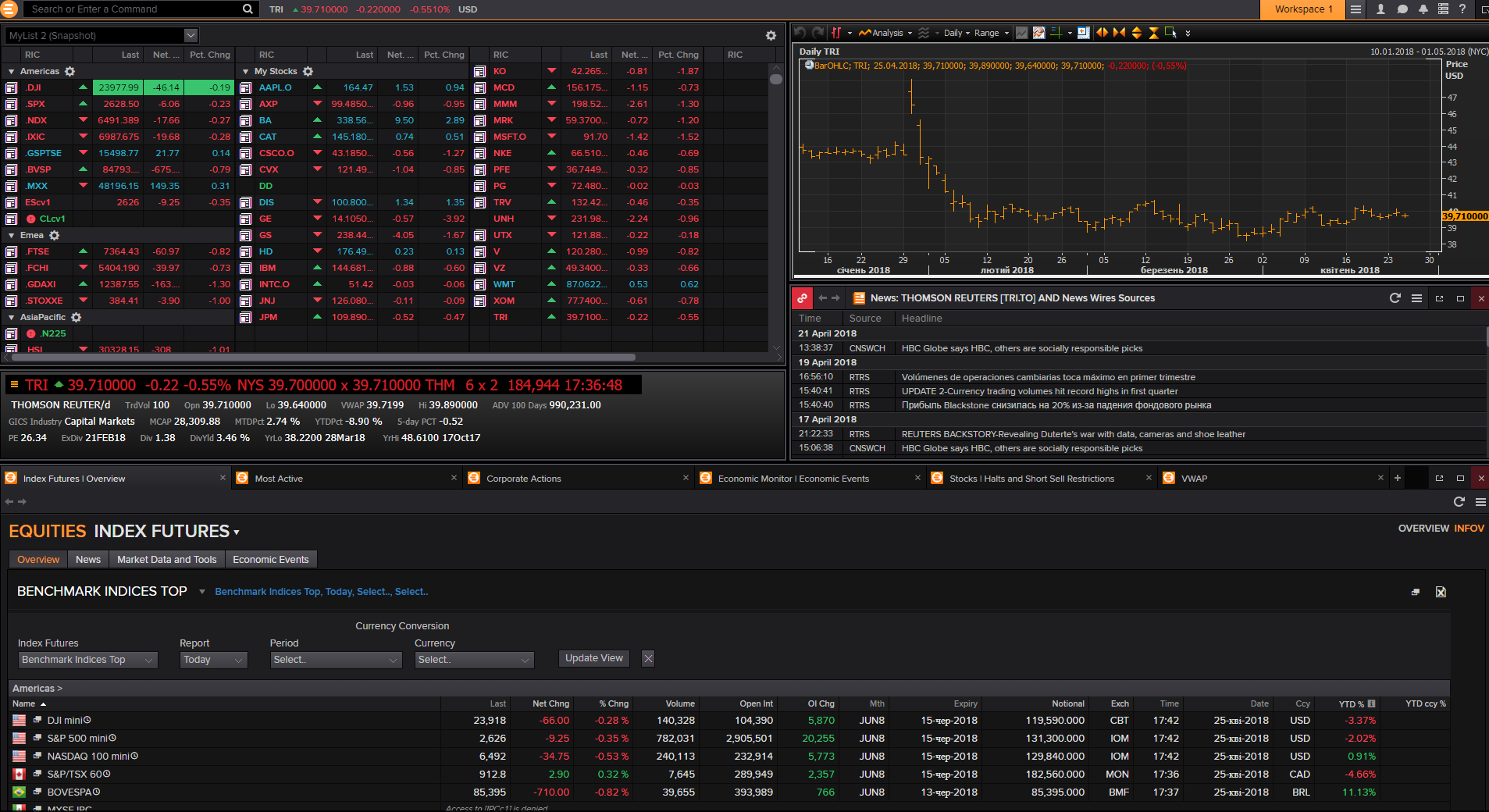The height and width of the screenshot is (812, 1489).
Task: Open the Daily interval dropdown
Action: 956,33
